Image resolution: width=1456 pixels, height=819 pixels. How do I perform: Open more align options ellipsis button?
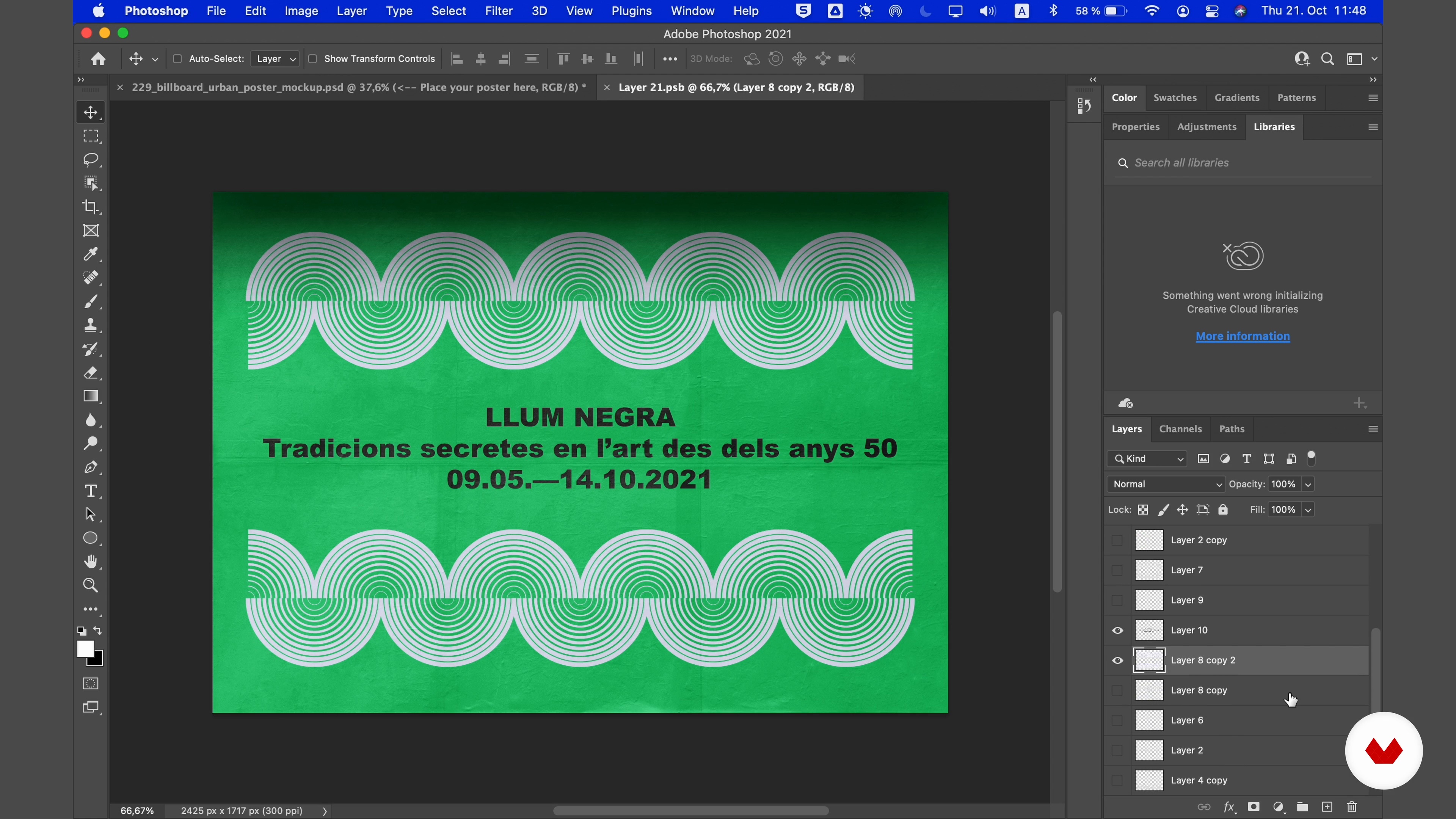[x=670, y=59]
